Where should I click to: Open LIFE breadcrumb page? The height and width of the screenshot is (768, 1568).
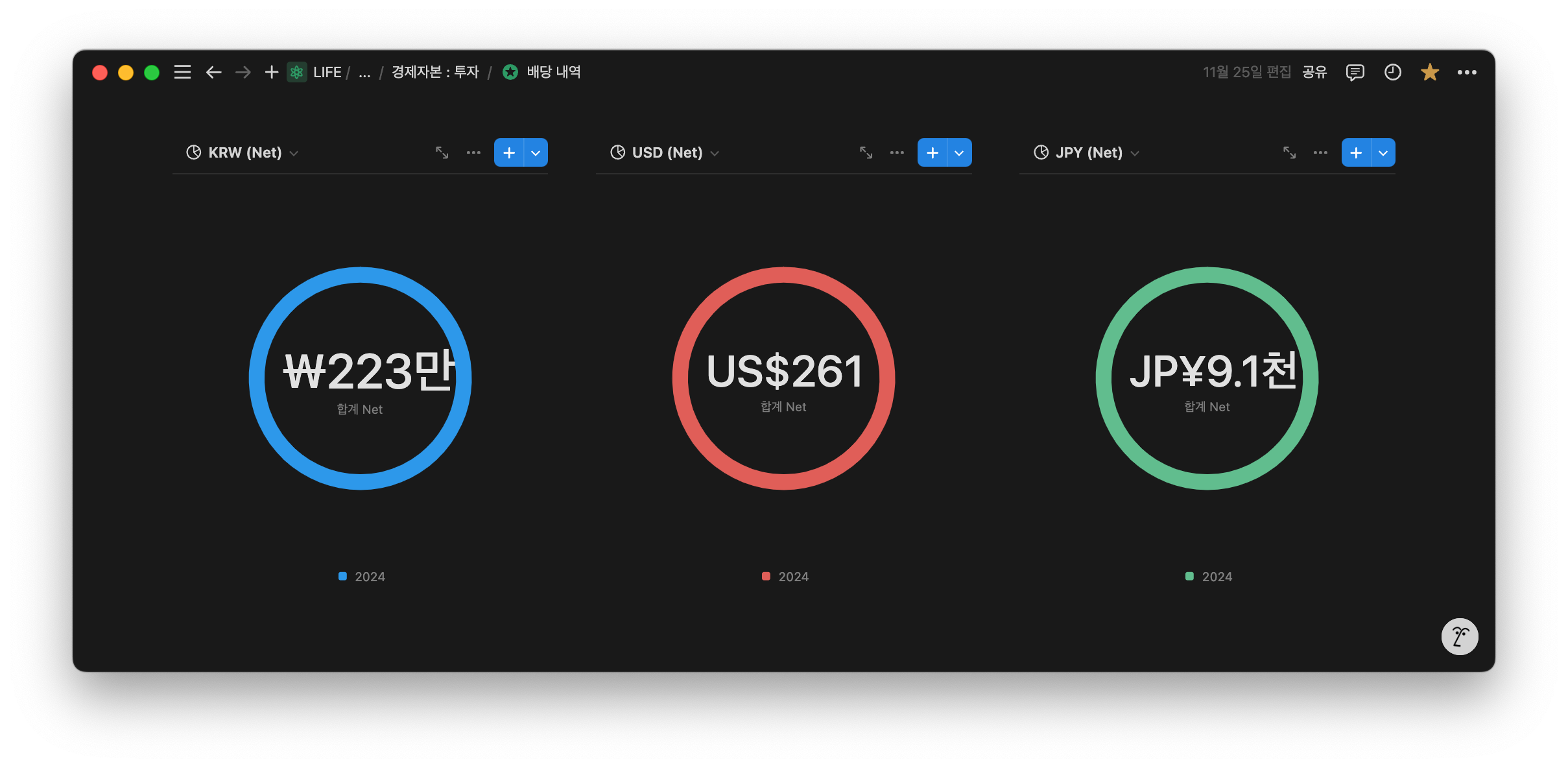click(327, 72)
